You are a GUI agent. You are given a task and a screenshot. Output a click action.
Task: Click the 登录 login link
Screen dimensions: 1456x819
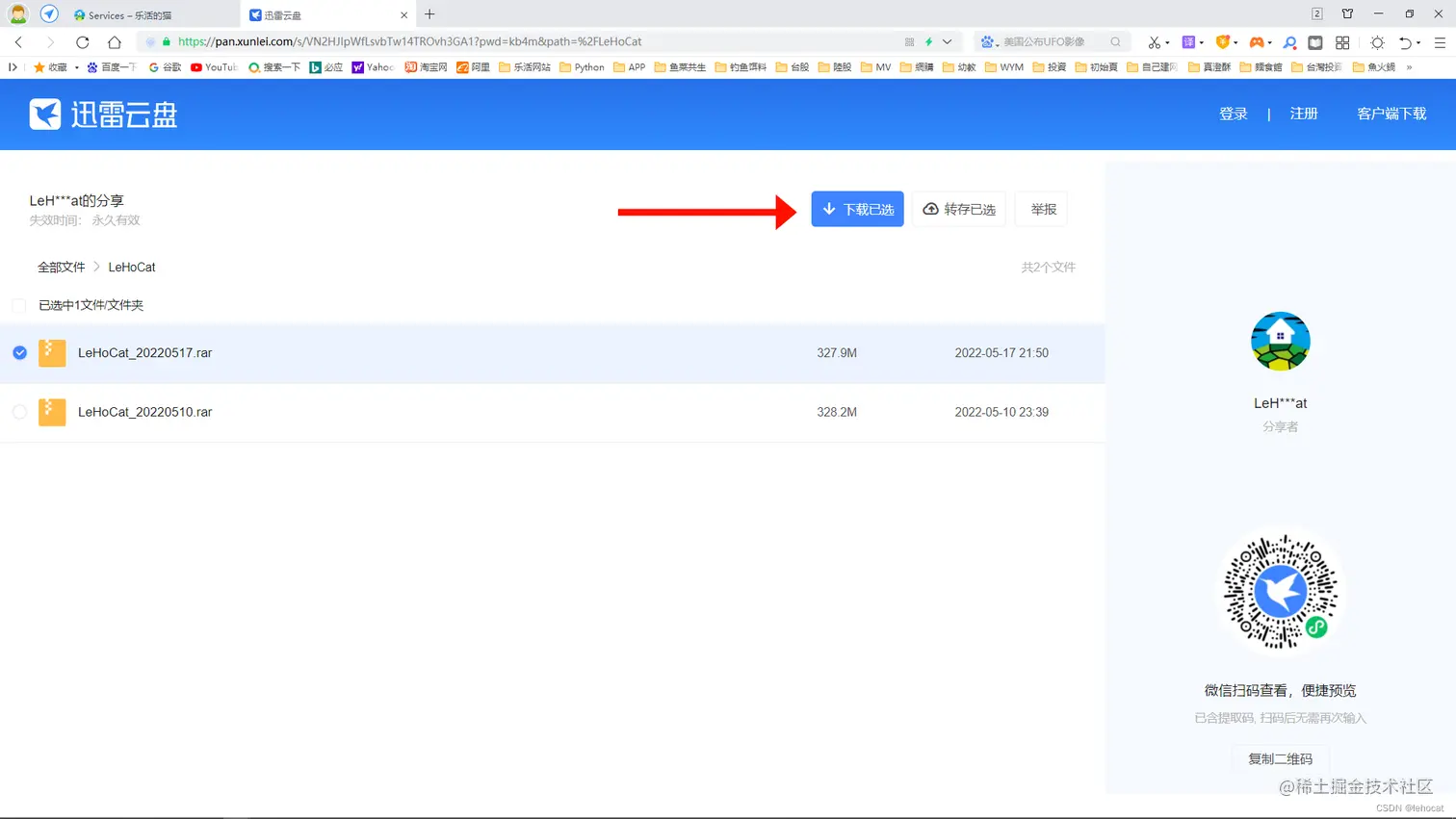(x=1234, y=114)
